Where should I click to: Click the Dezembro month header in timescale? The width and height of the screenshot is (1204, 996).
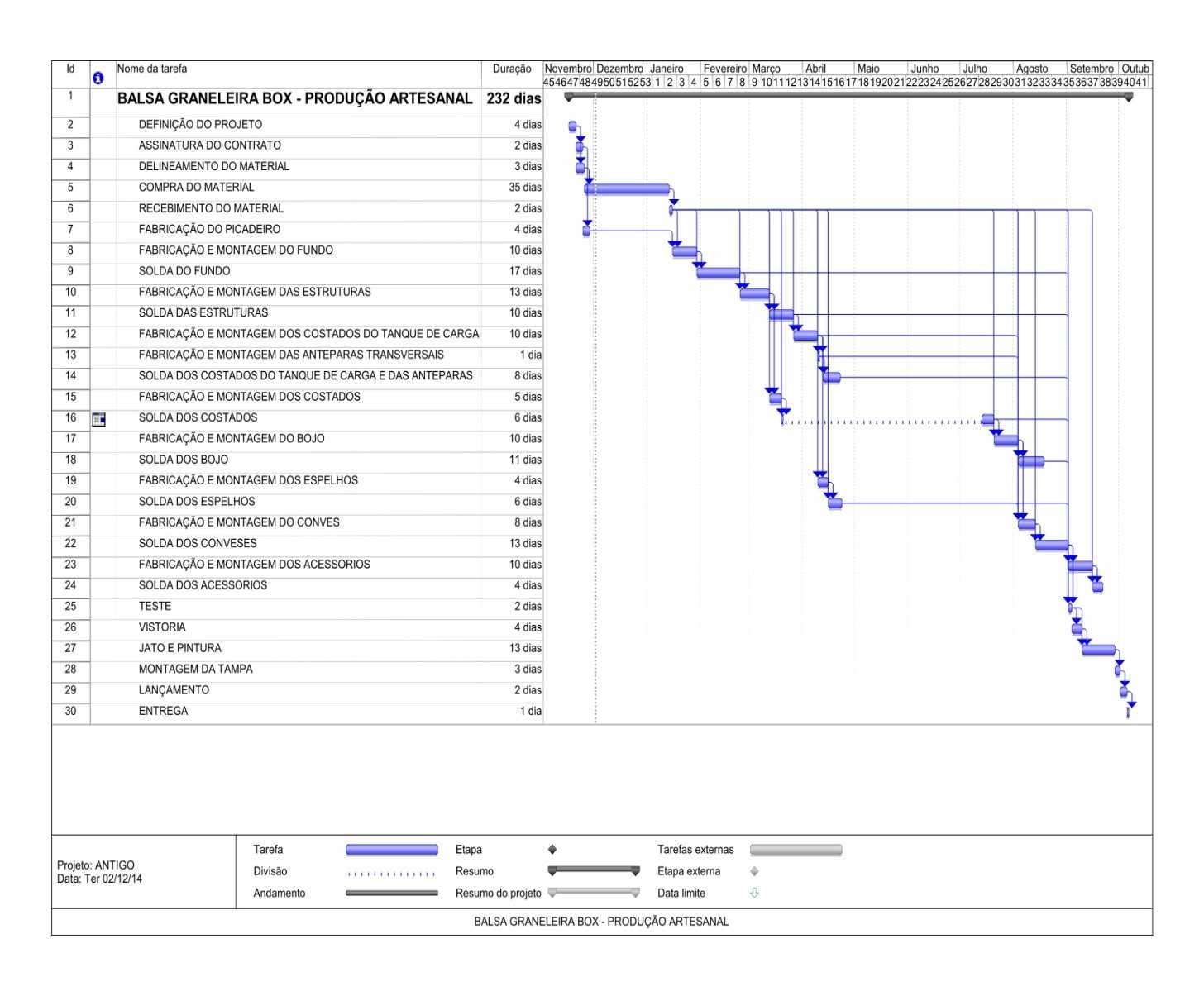click(619, 69)
